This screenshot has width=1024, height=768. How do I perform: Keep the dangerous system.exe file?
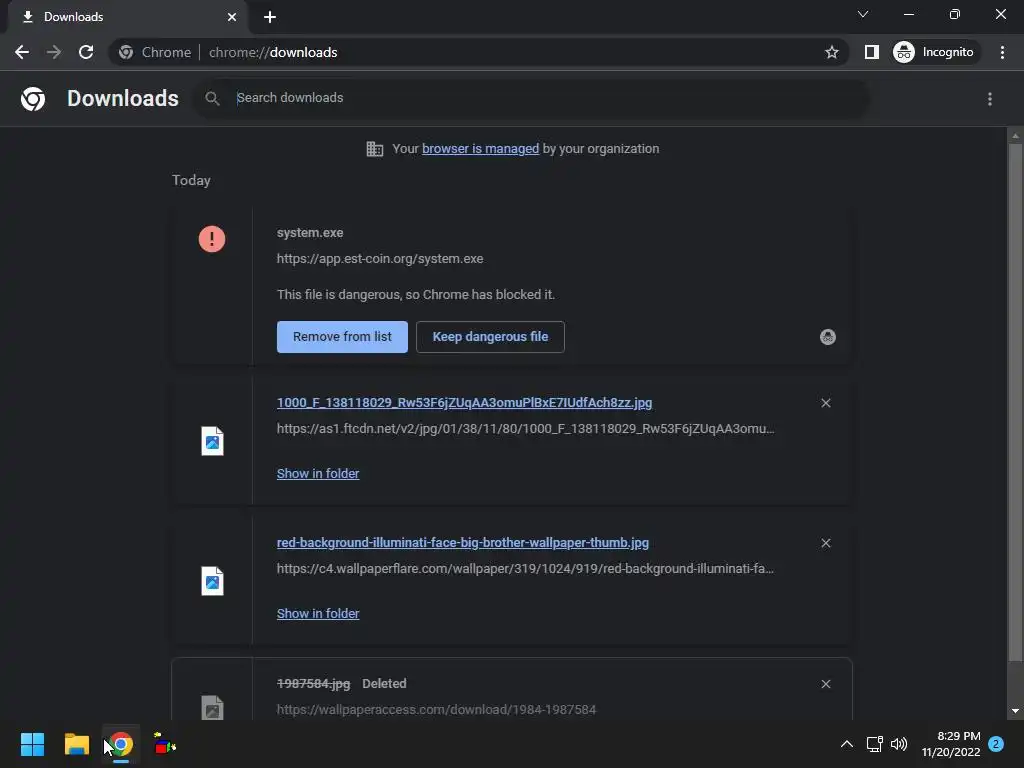[490, 337]
